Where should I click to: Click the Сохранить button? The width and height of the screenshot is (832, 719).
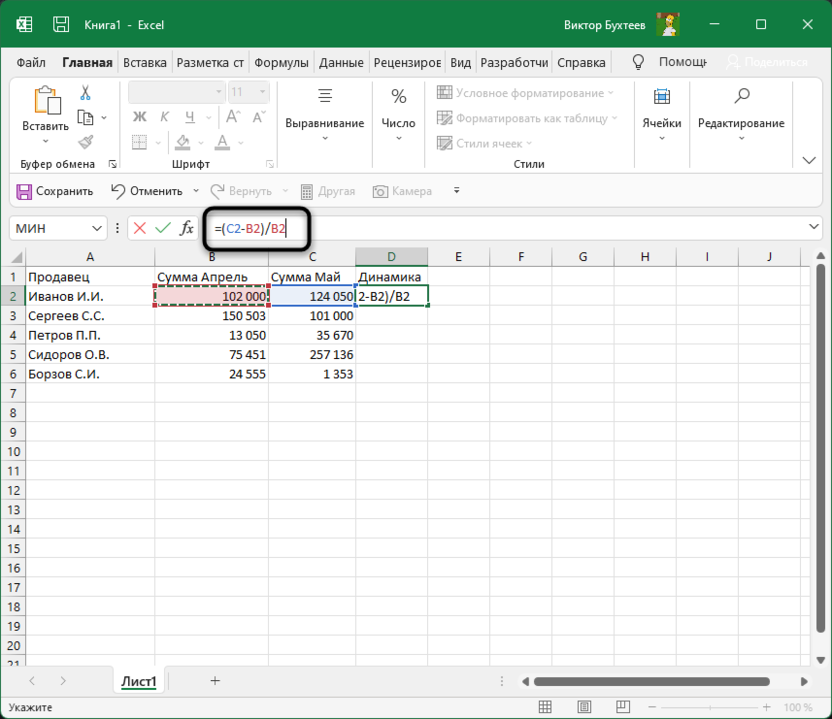55,191
